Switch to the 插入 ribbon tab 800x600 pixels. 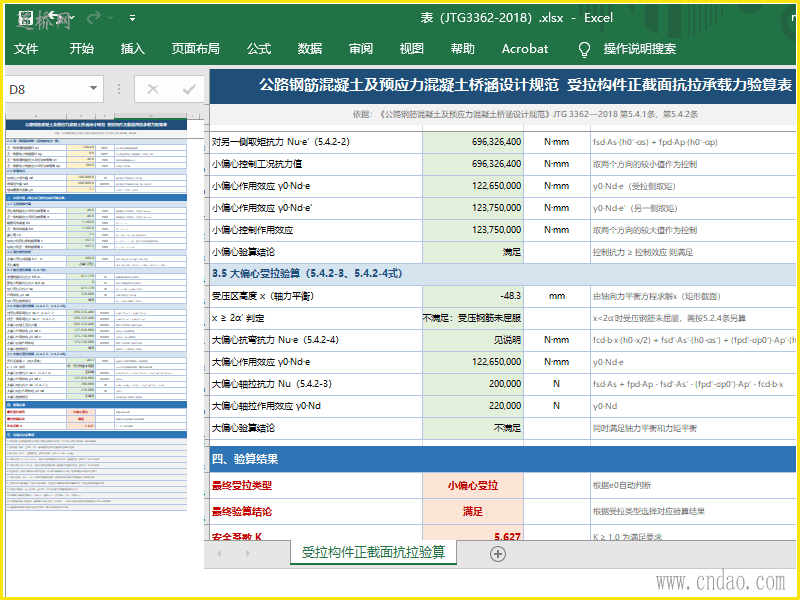pyautogui.click(x=133, y=49)
